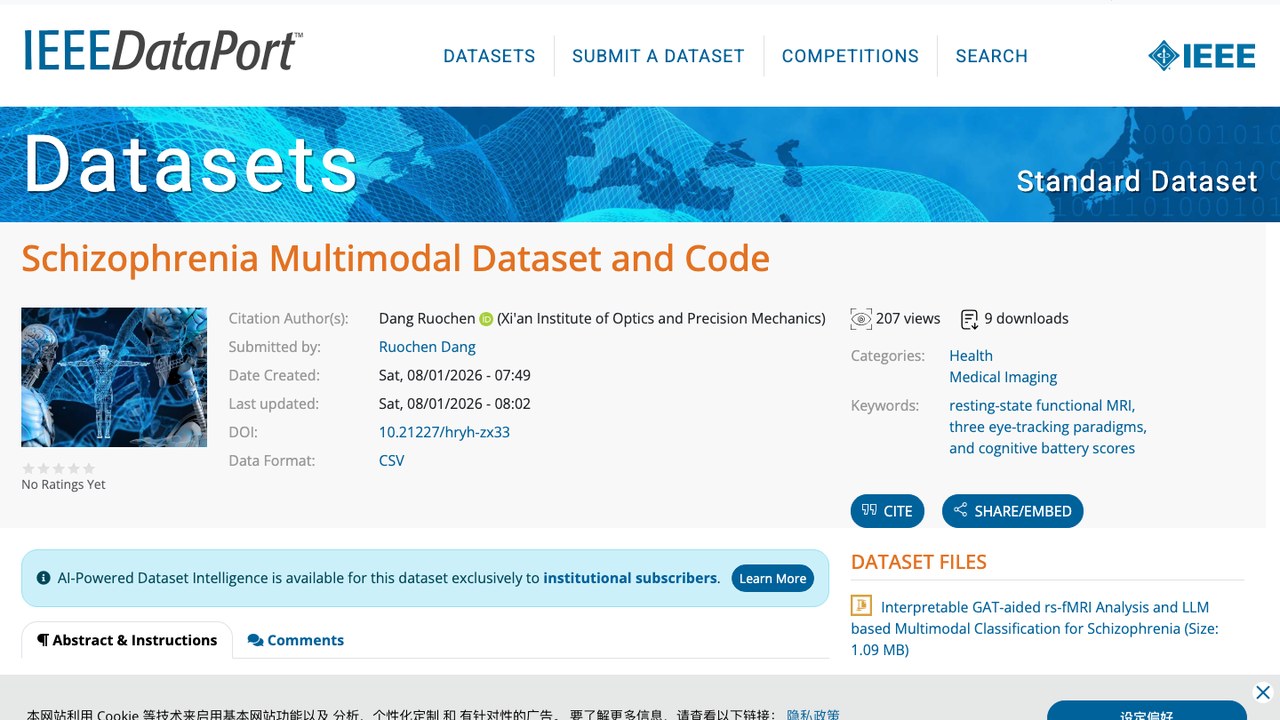Click the IEEE logo in the header
The image size is (1280, 720).
(1202, 56)
